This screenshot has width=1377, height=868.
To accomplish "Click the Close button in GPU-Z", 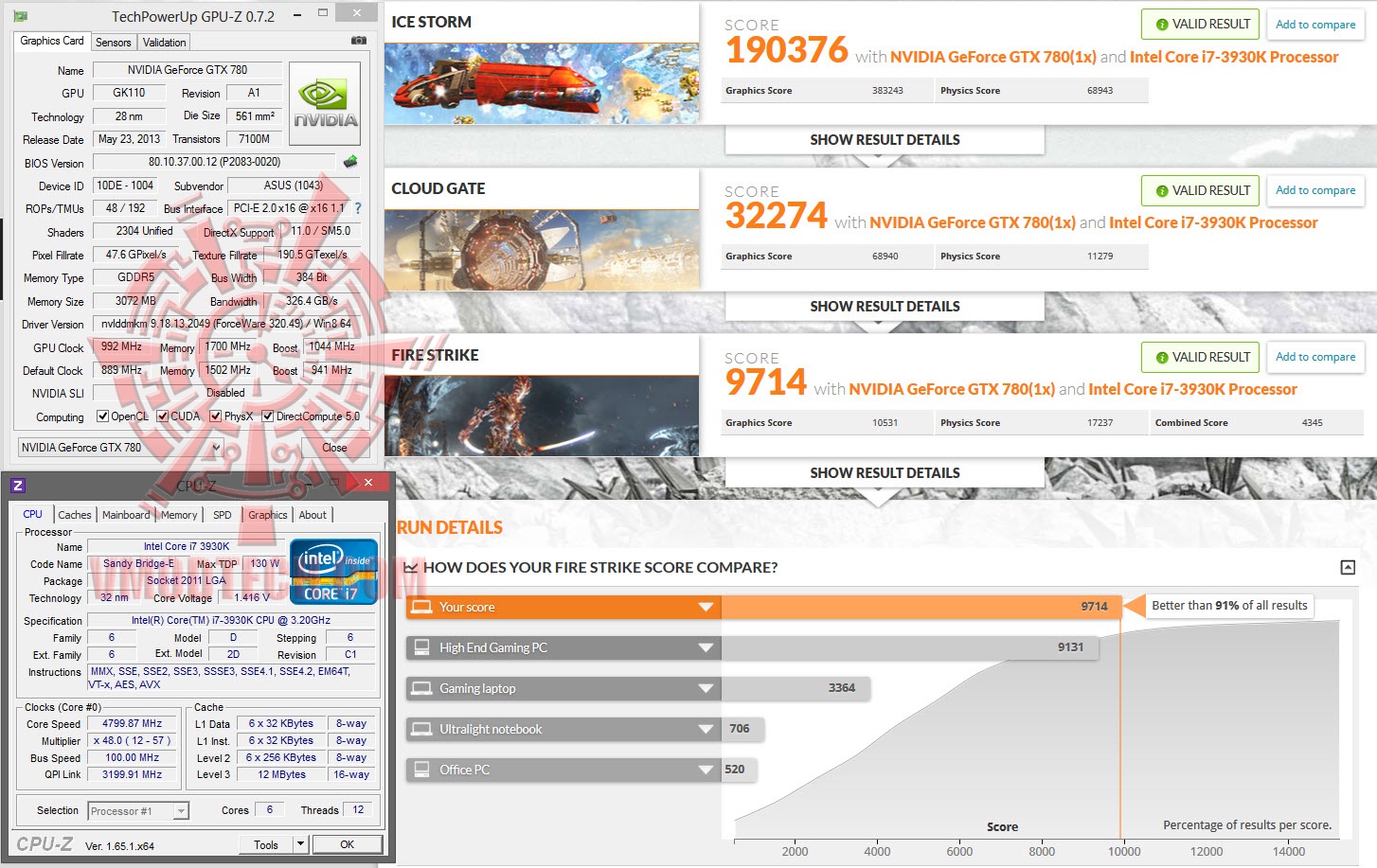I will click(334, 448).
